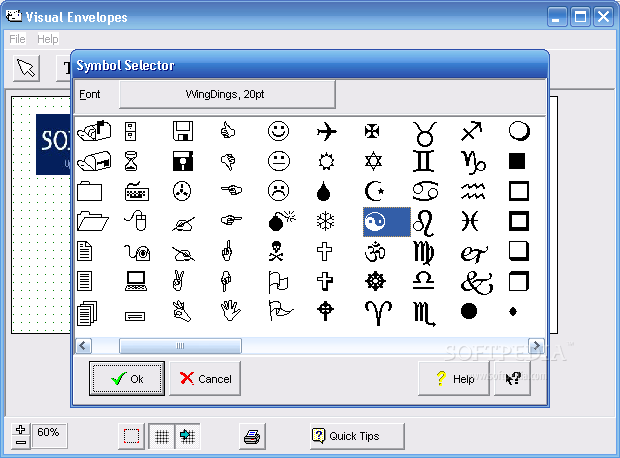Viewport: 620px width, 458px height.
Task: Choose the solid black square symbol
Action: tap(517, 161)
